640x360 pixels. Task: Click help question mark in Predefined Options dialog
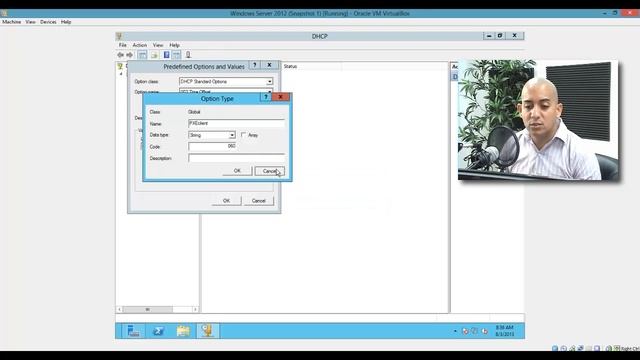(x=255, y=65)
